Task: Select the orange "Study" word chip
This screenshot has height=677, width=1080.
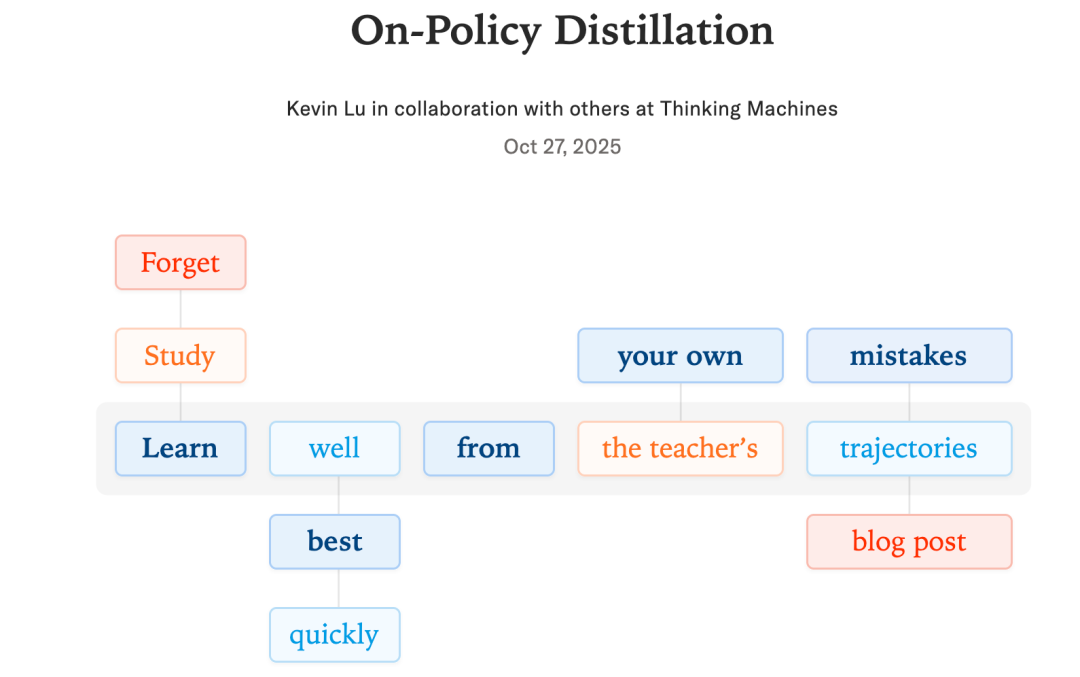Action: tap(180, 356)
